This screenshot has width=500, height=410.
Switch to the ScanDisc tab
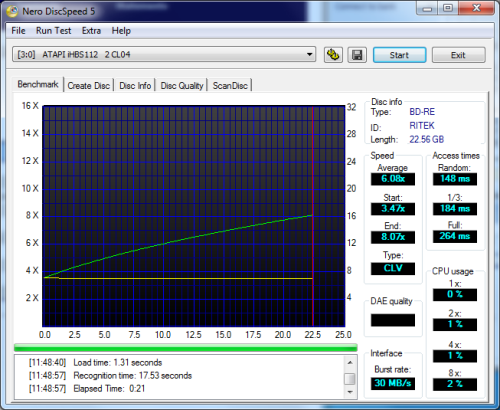click(230, 86)
